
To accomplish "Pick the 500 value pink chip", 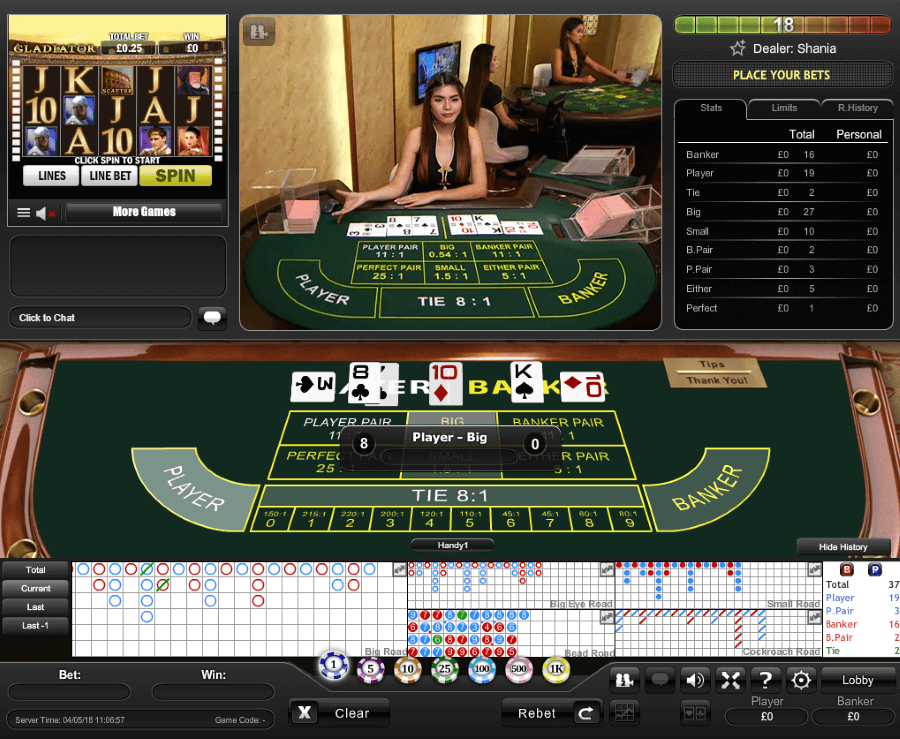I will pos(519,669).
